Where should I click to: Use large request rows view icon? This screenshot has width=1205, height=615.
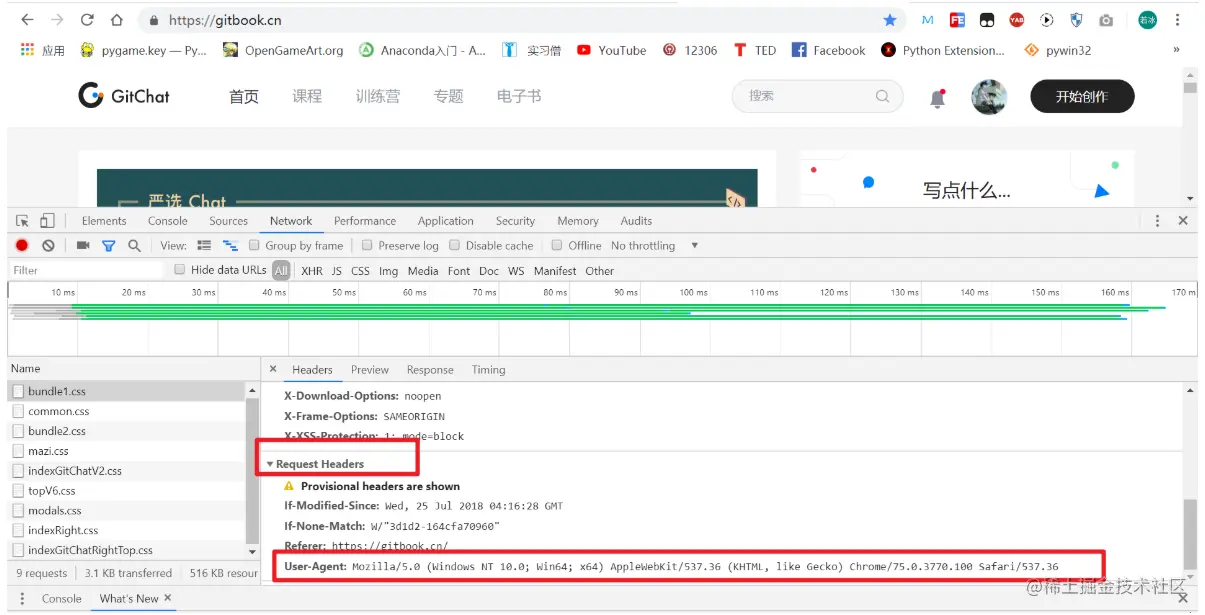click(x=204, y=245)
